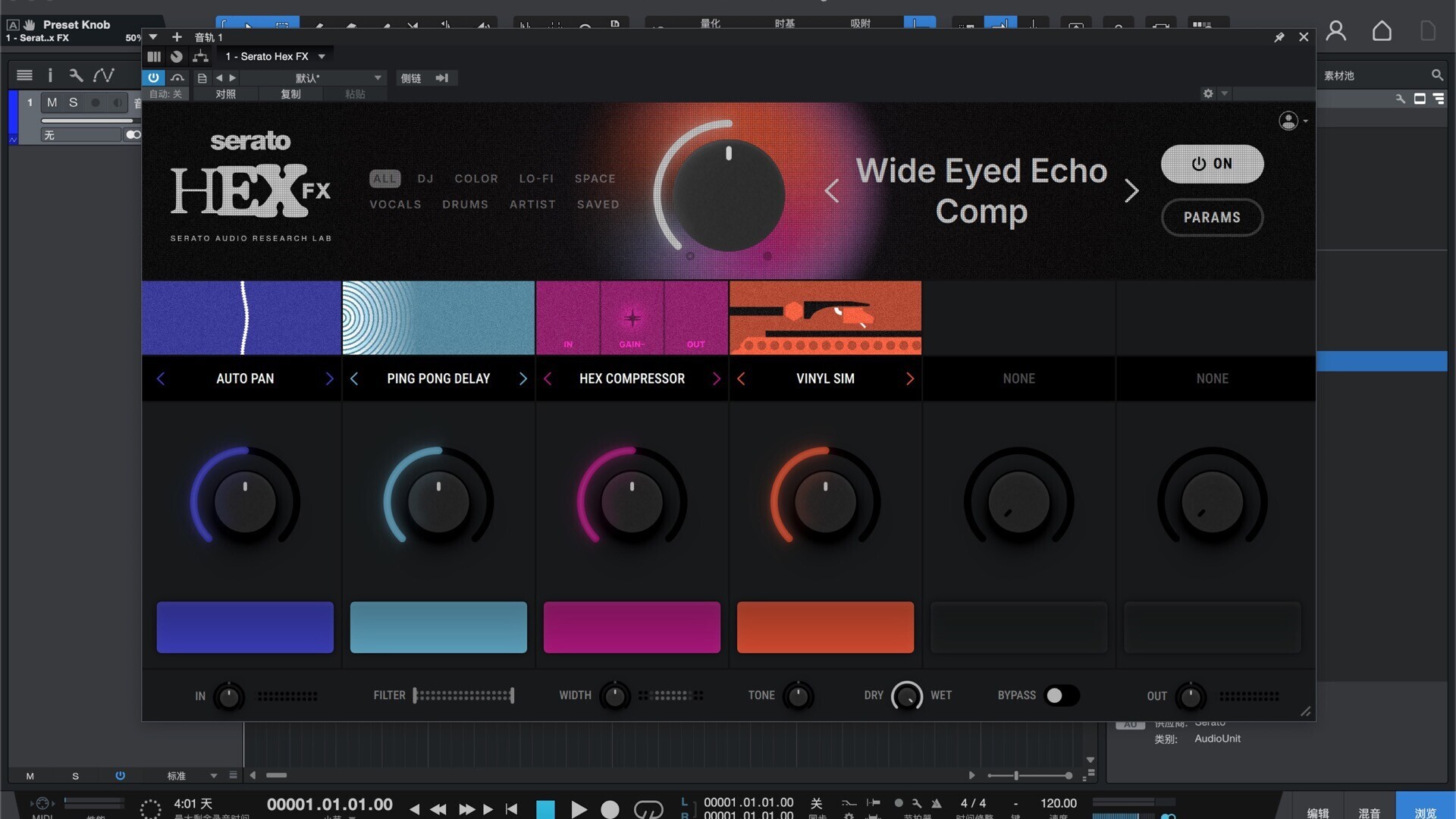The height and width of the screenshot is (819, 1456).
Task: Open the PARAMS panel
Action: (1212, 218)
